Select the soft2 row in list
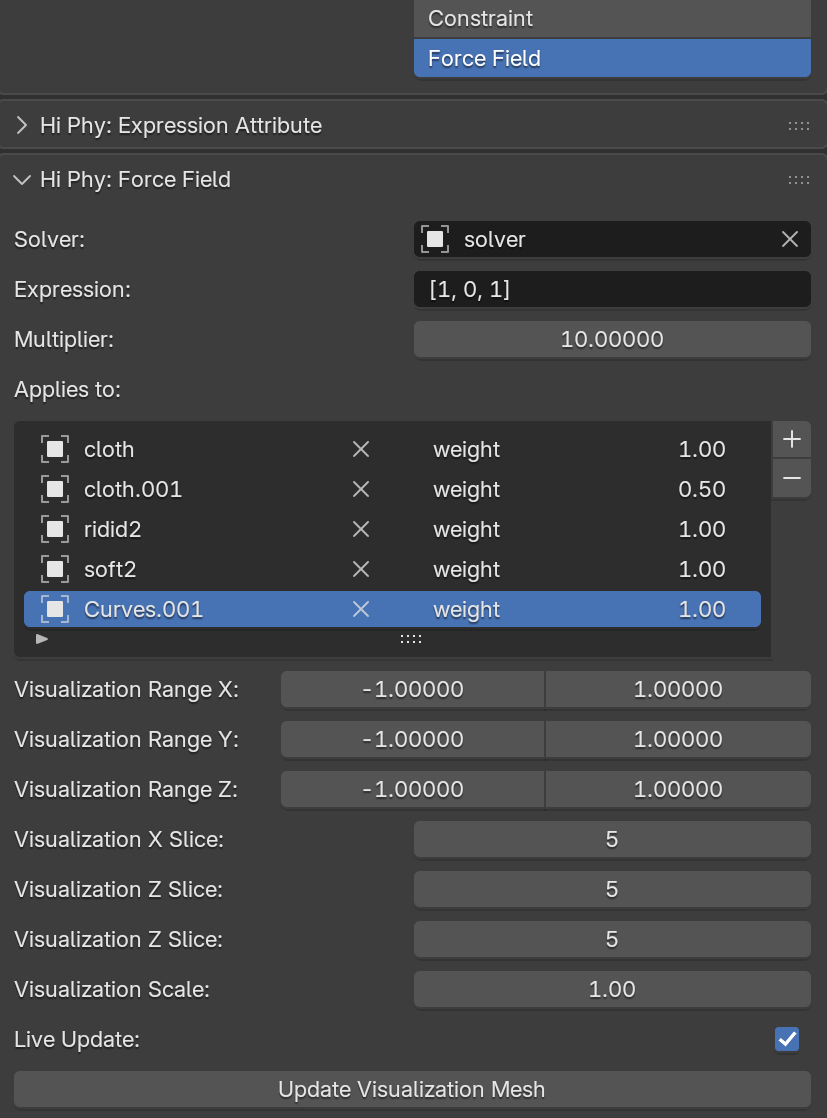Image resolution: width=827 pixels, height=1118 pixels. 200,570
